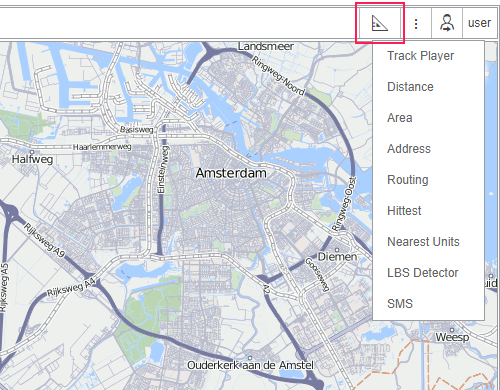
Task: Choose Distance measurement tool
Action: click(x=410, y=87)
